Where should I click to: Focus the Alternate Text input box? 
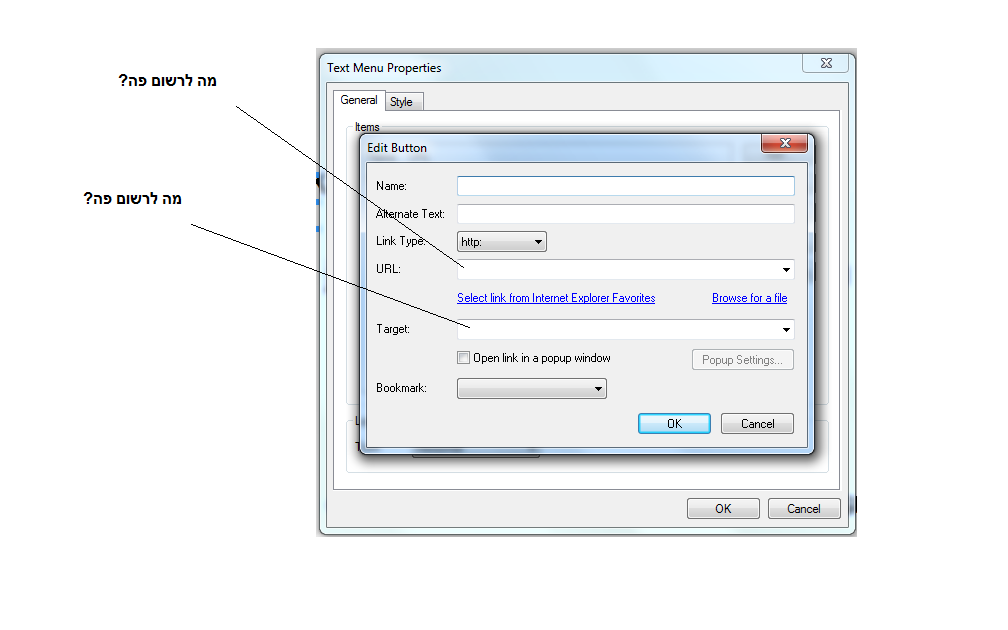click(x=625, y=214)
